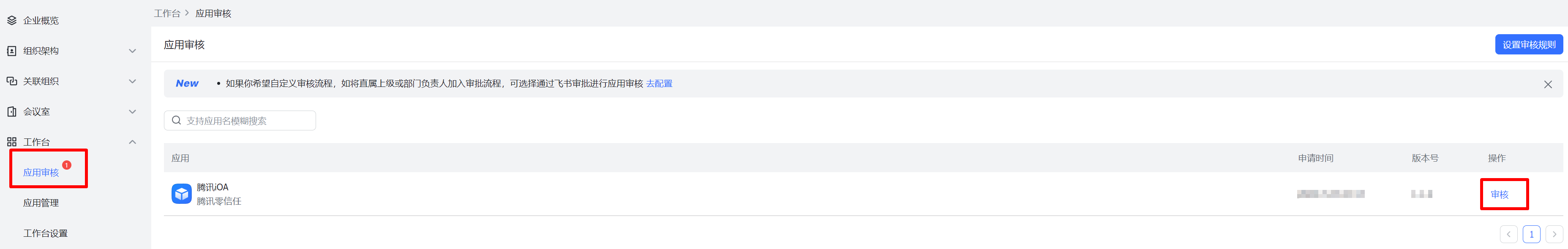Open 工作台设置 in the sidebar
1568x249 pixels.
coord(45,233)
